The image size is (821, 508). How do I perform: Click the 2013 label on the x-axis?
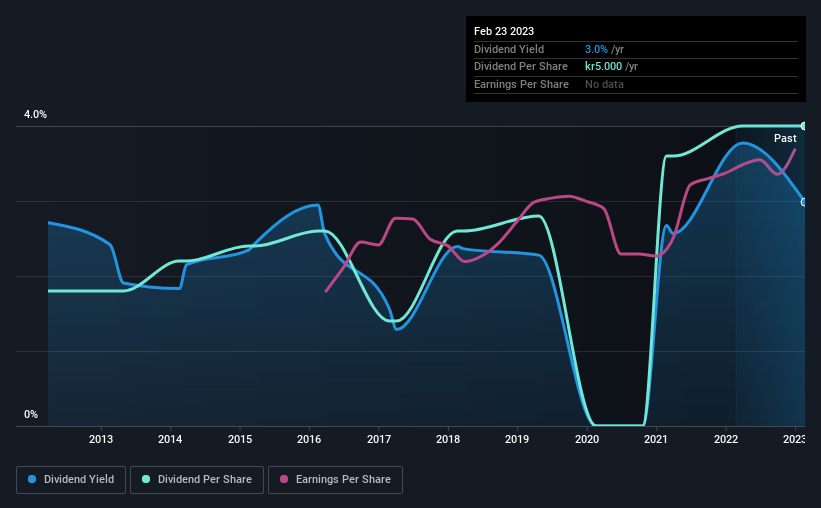click(x=101, y=439)
